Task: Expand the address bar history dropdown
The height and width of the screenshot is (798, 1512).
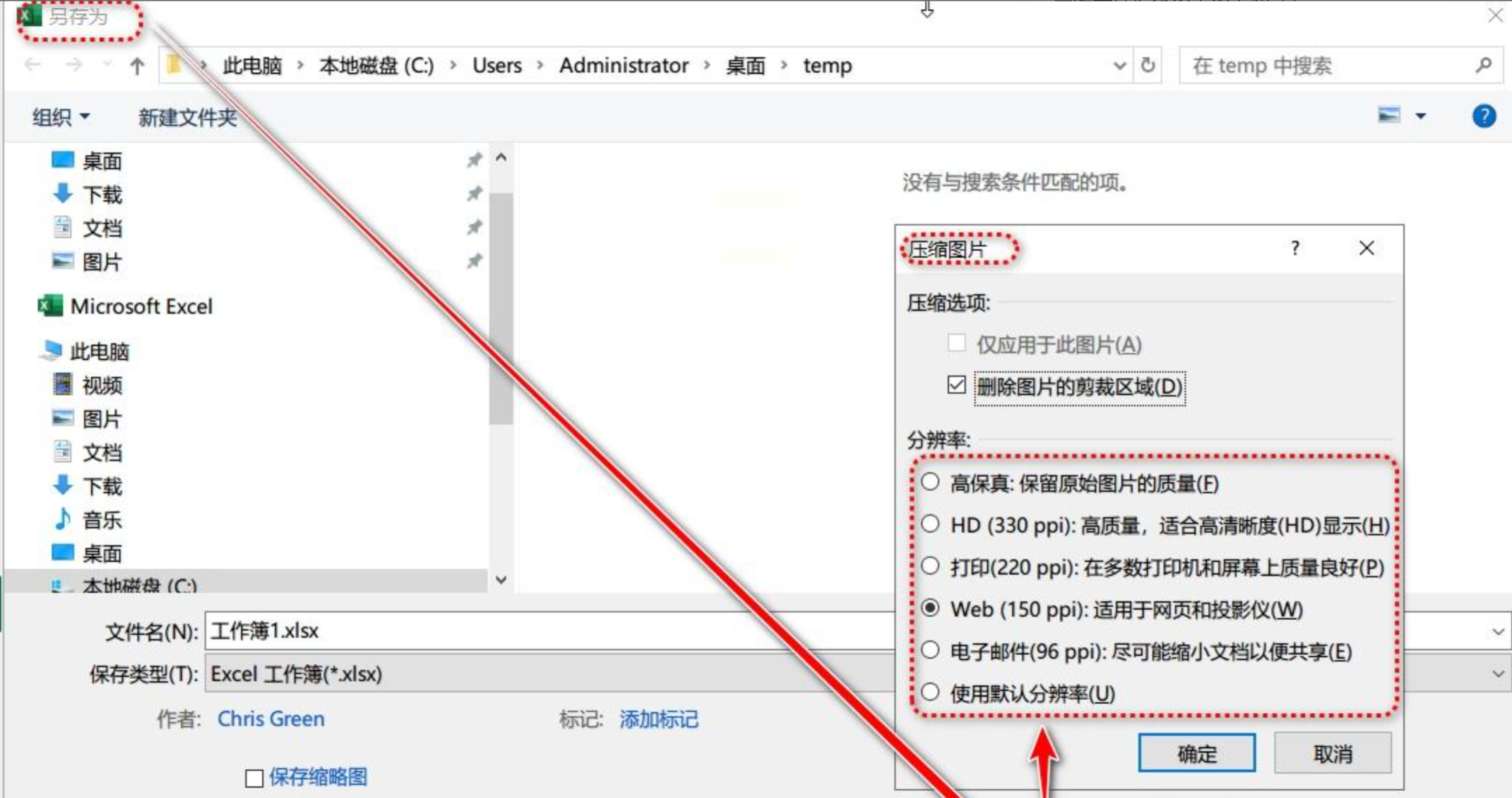Action: coord(1119,66)
